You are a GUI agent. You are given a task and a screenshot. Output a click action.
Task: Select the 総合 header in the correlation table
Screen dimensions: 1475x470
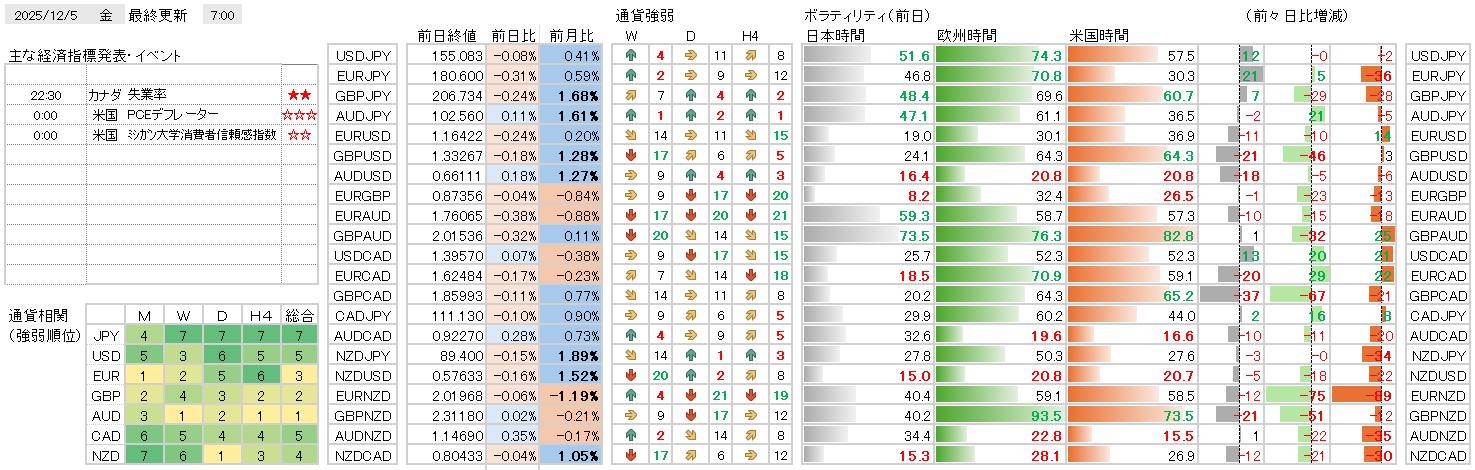tap(299, 315)
